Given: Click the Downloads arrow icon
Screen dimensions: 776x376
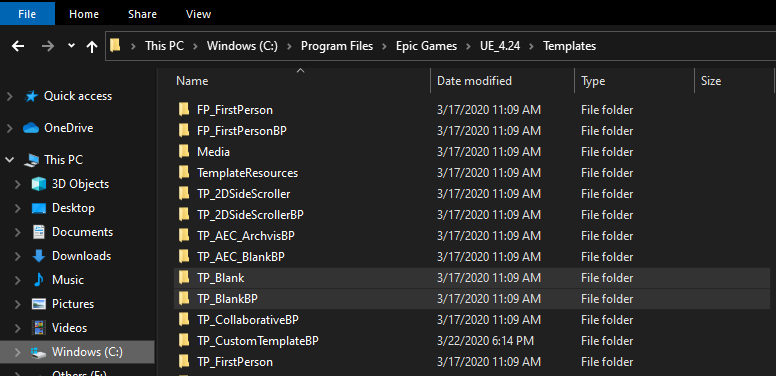Looking at the screenshot, I should coord(39,256).
